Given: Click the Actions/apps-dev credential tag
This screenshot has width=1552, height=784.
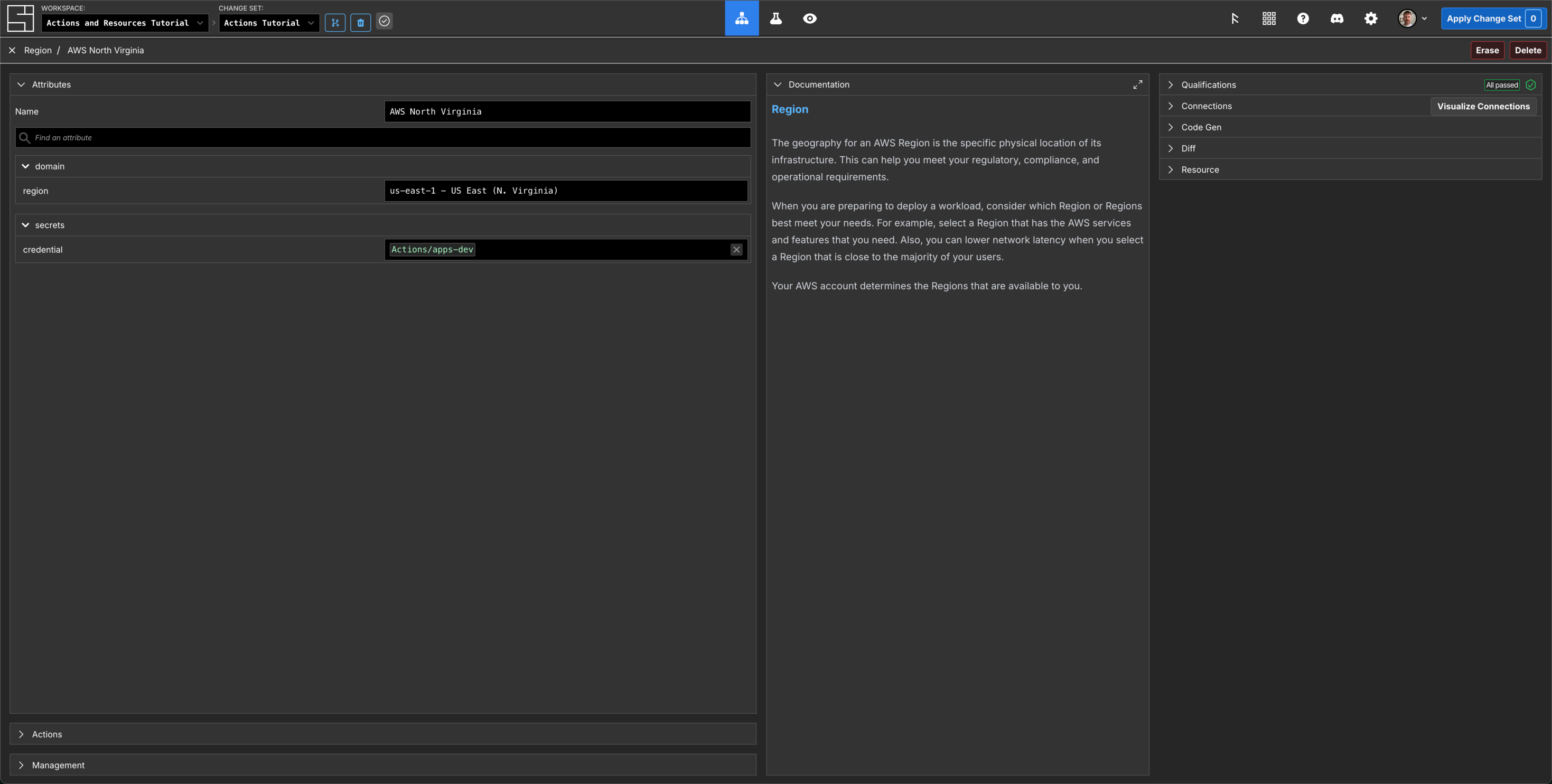Looking at the screenshot, I should pyautogui.click(x=432, y=249).
